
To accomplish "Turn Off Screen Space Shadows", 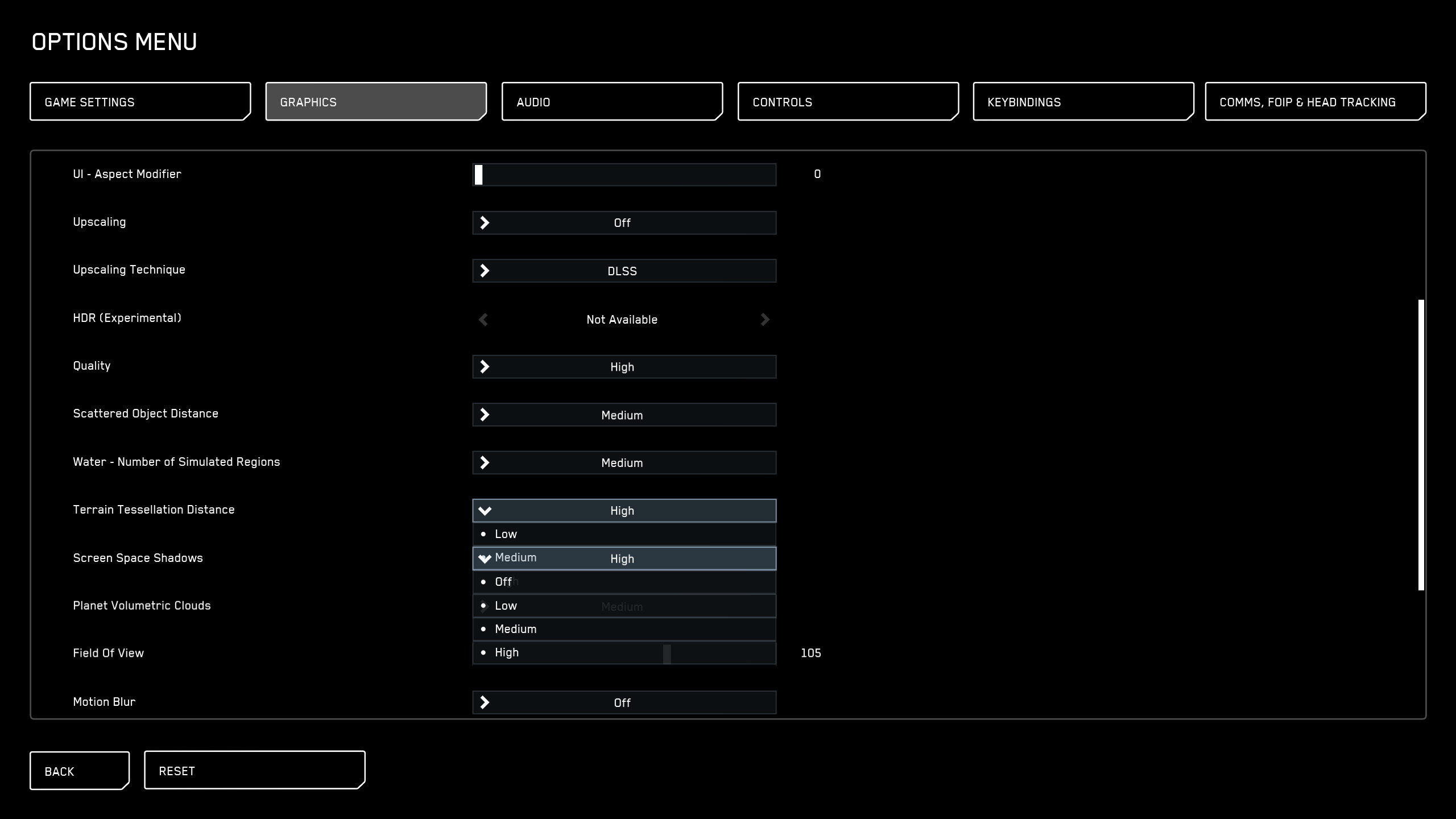I will 504,582.
